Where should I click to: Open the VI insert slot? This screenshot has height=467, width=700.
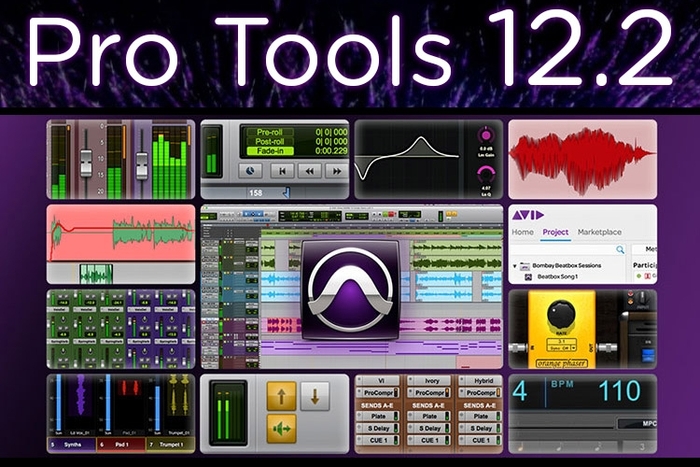(x=380, y=381)
